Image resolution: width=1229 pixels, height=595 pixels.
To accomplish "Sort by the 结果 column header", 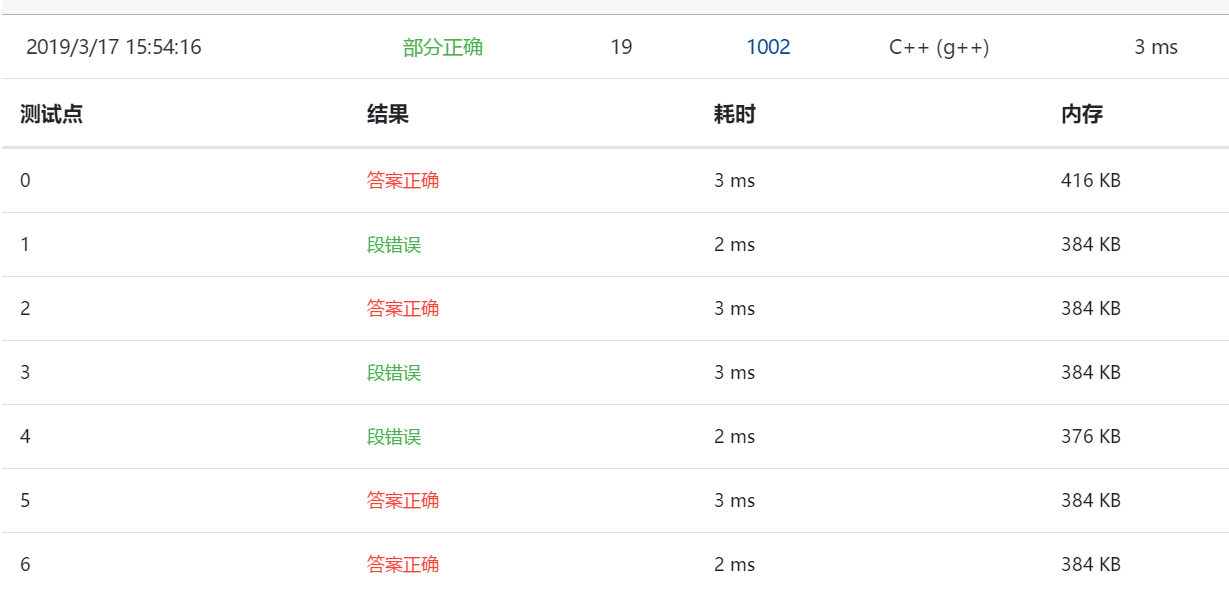I will point(383,114).
